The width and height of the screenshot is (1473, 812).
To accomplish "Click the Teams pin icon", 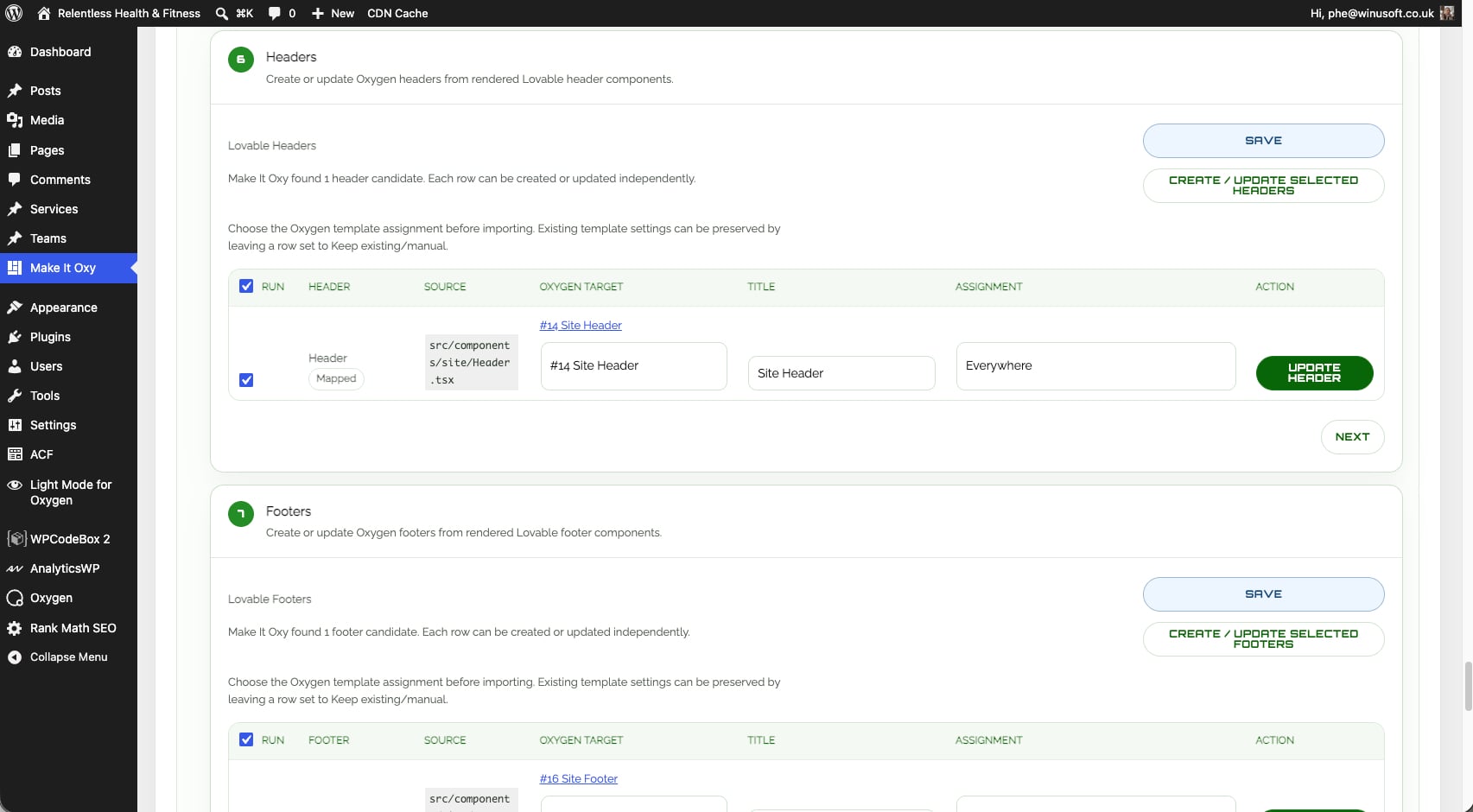I will coord(15,238).
